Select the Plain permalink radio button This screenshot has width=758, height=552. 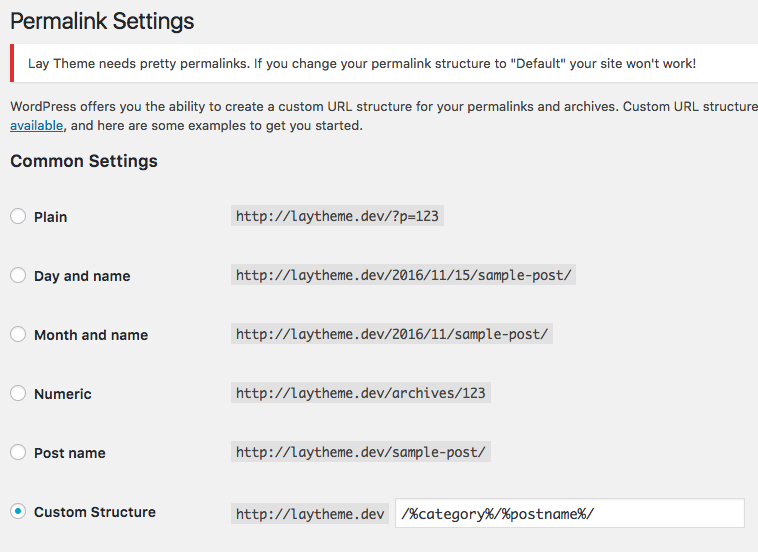point(18,216)
